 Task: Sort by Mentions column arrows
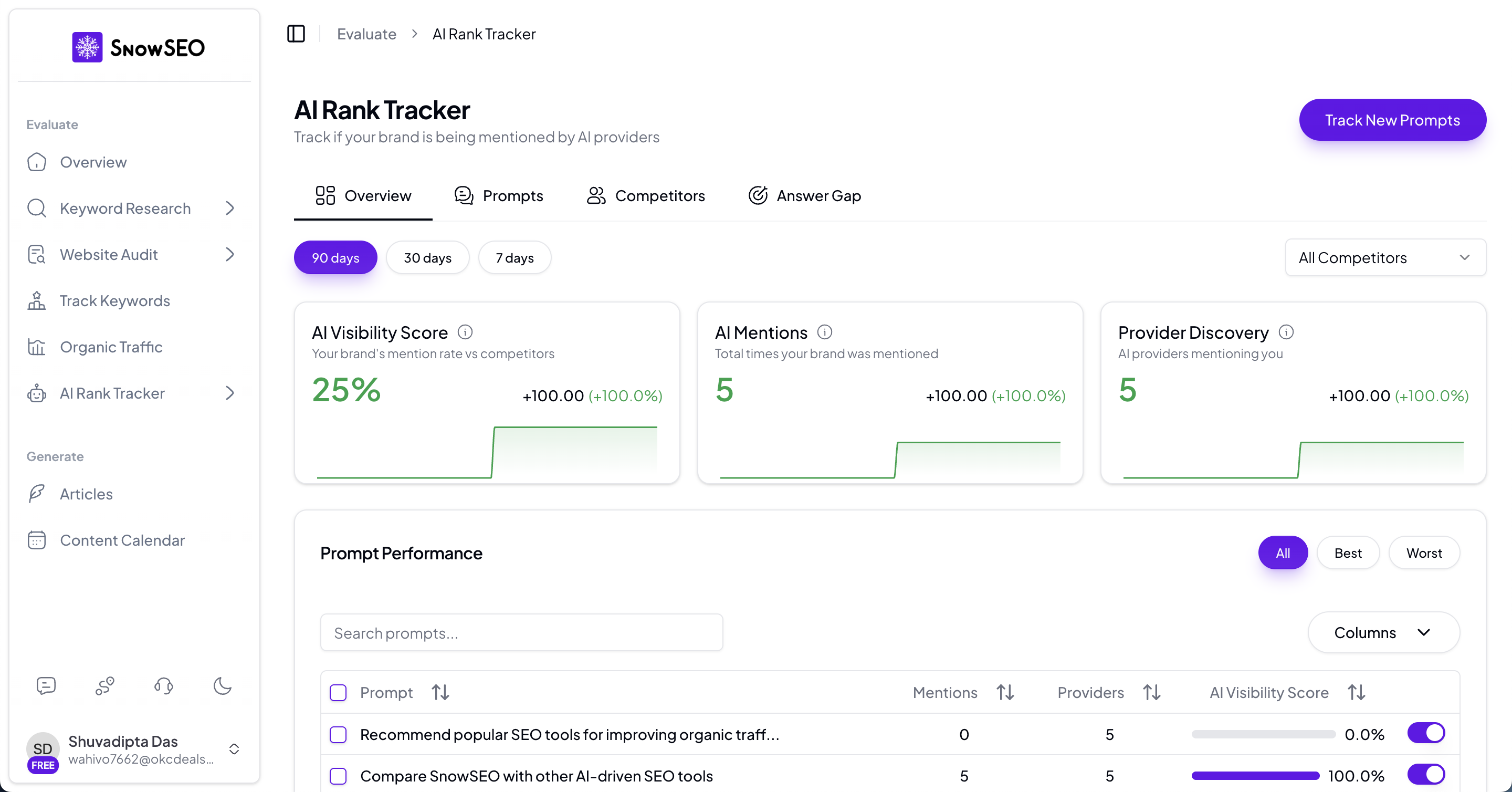pos(1005,692)
